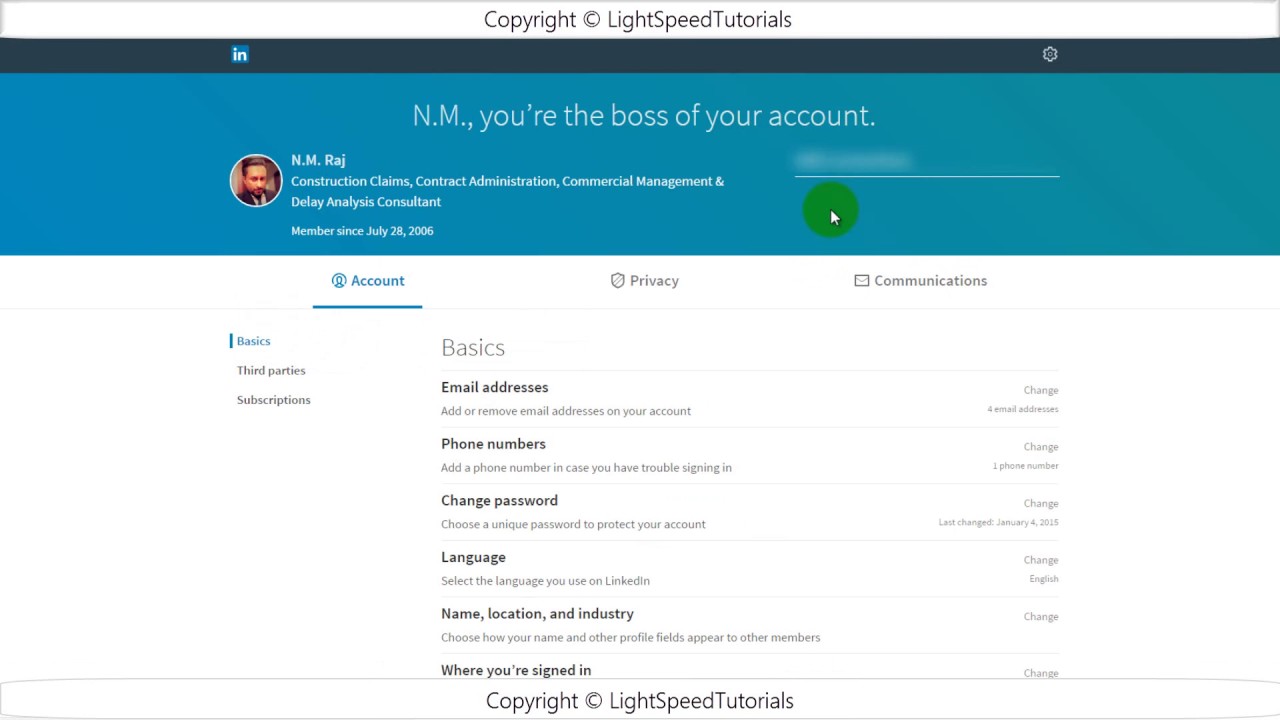Viewport: 1280px width, 720px height.
Task: Click Change for Phone numbers
Action: [1040, 447]
